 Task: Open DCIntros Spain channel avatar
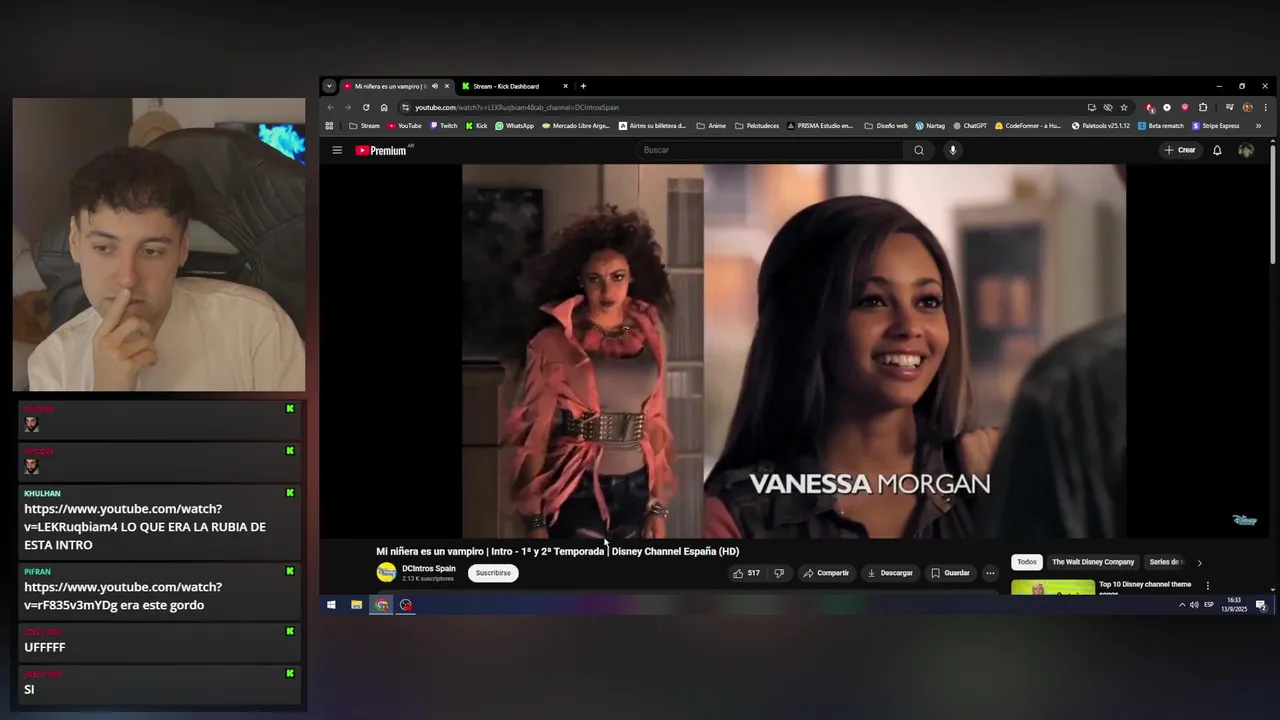386,572
